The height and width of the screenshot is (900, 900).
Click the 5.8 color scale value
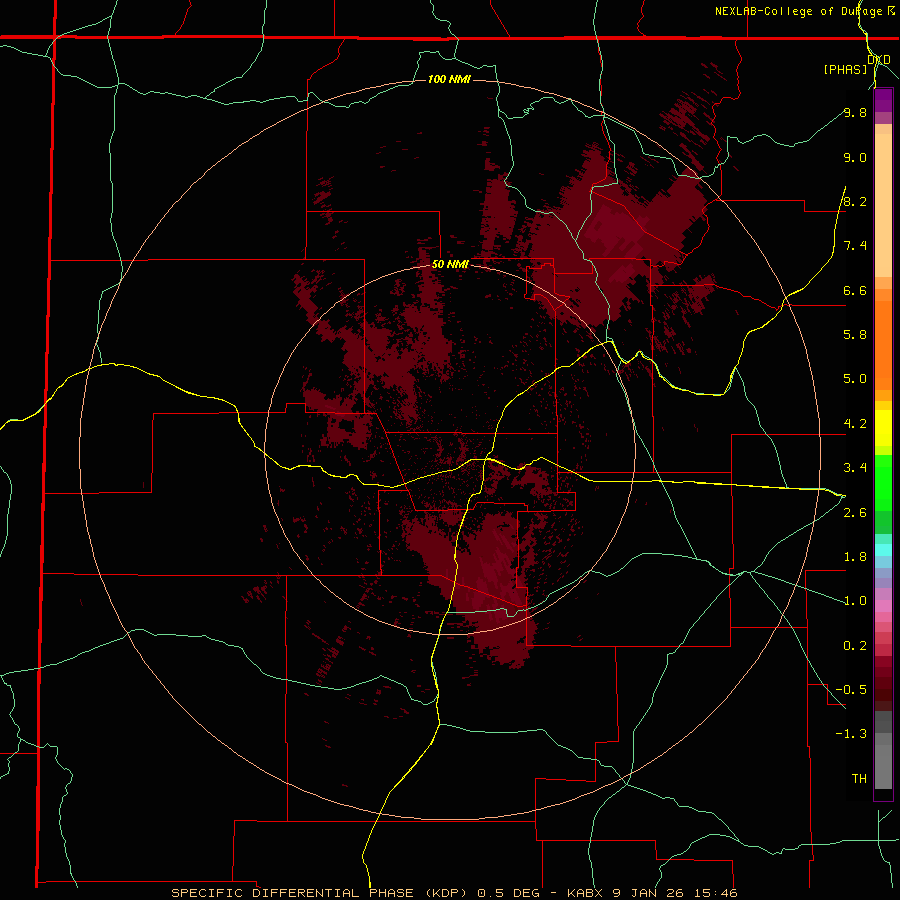coord(855,335)
